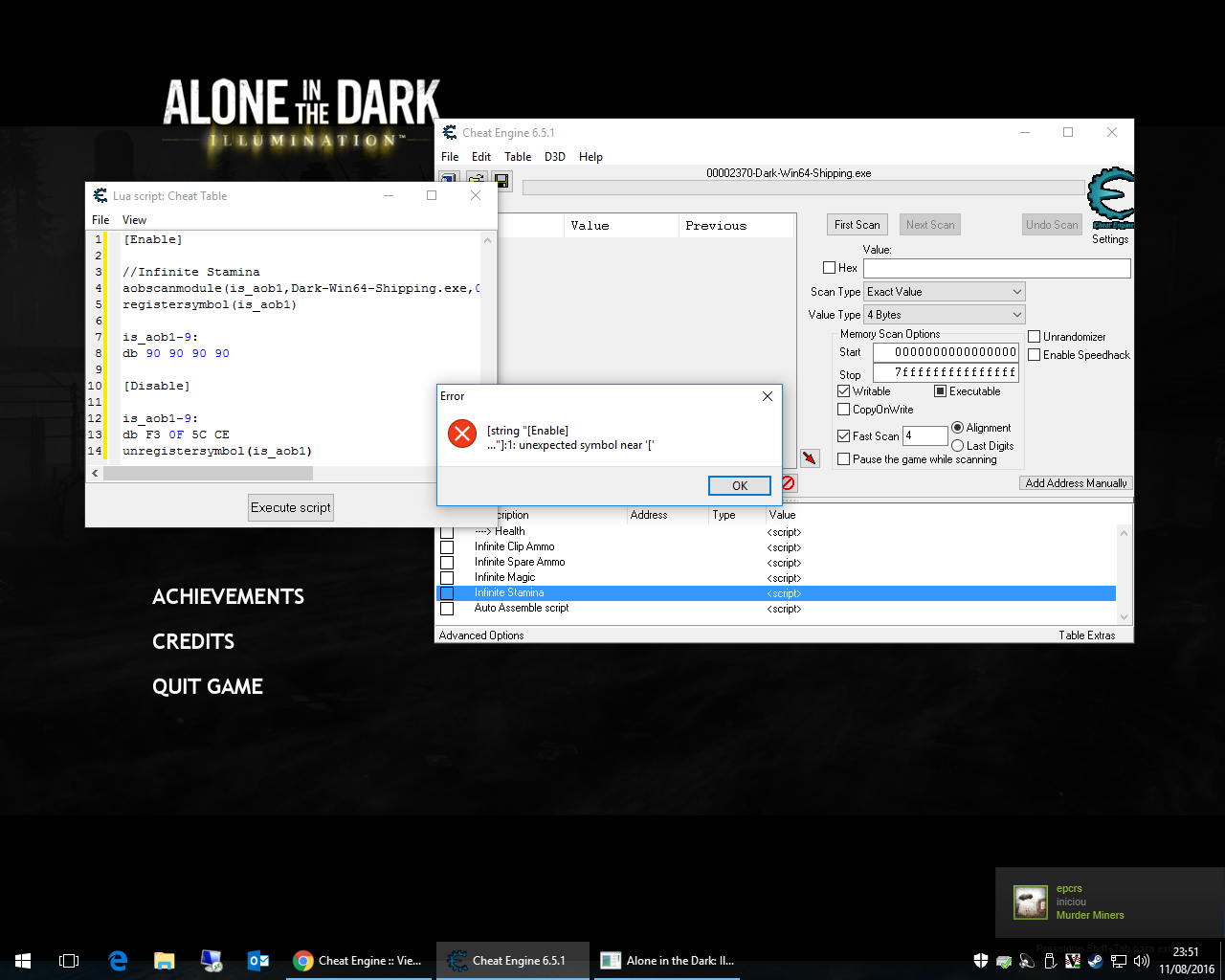1225x980 pixels.
Task: Open the View menu in the Lua script window
Action: tap(134, 219)
